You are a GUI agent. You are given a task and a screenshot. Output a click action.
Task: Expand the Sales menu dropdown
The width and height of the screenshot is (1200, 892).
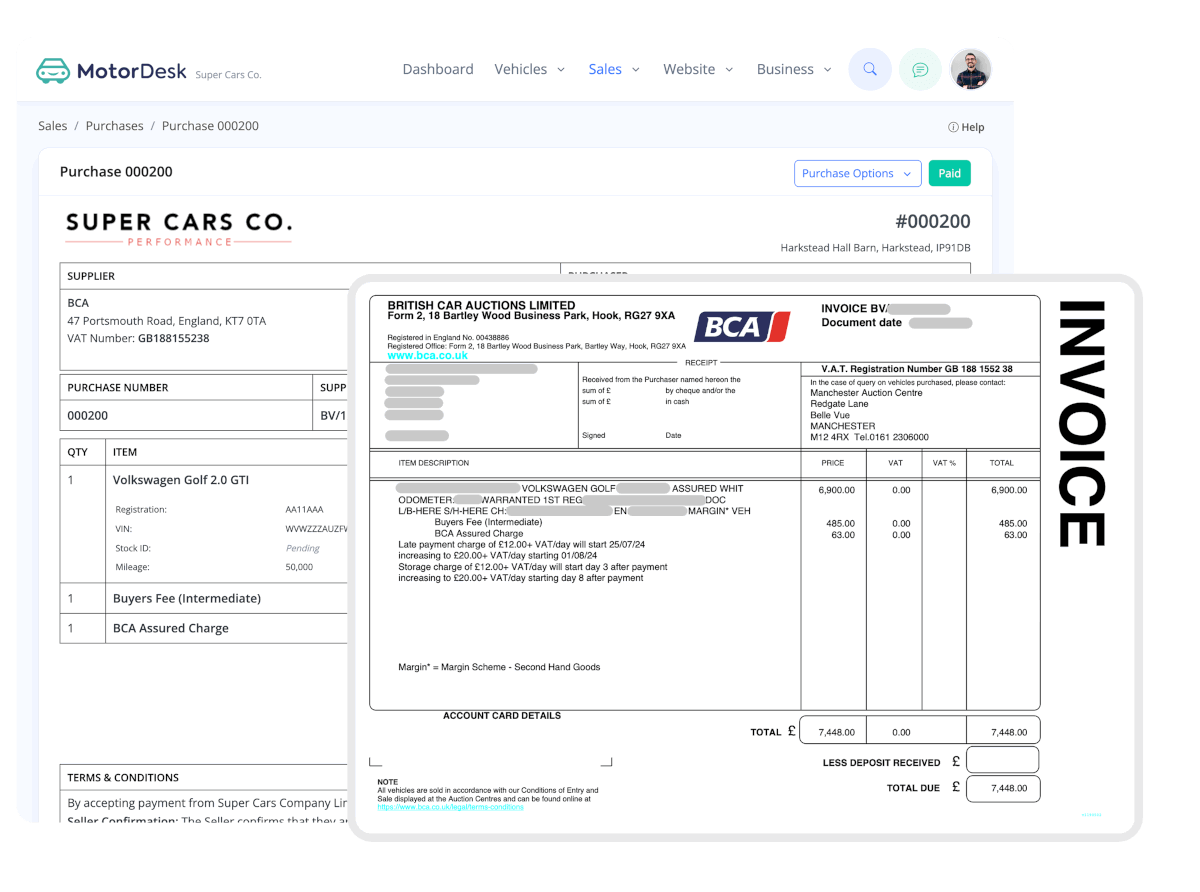(x=614, y=70)
